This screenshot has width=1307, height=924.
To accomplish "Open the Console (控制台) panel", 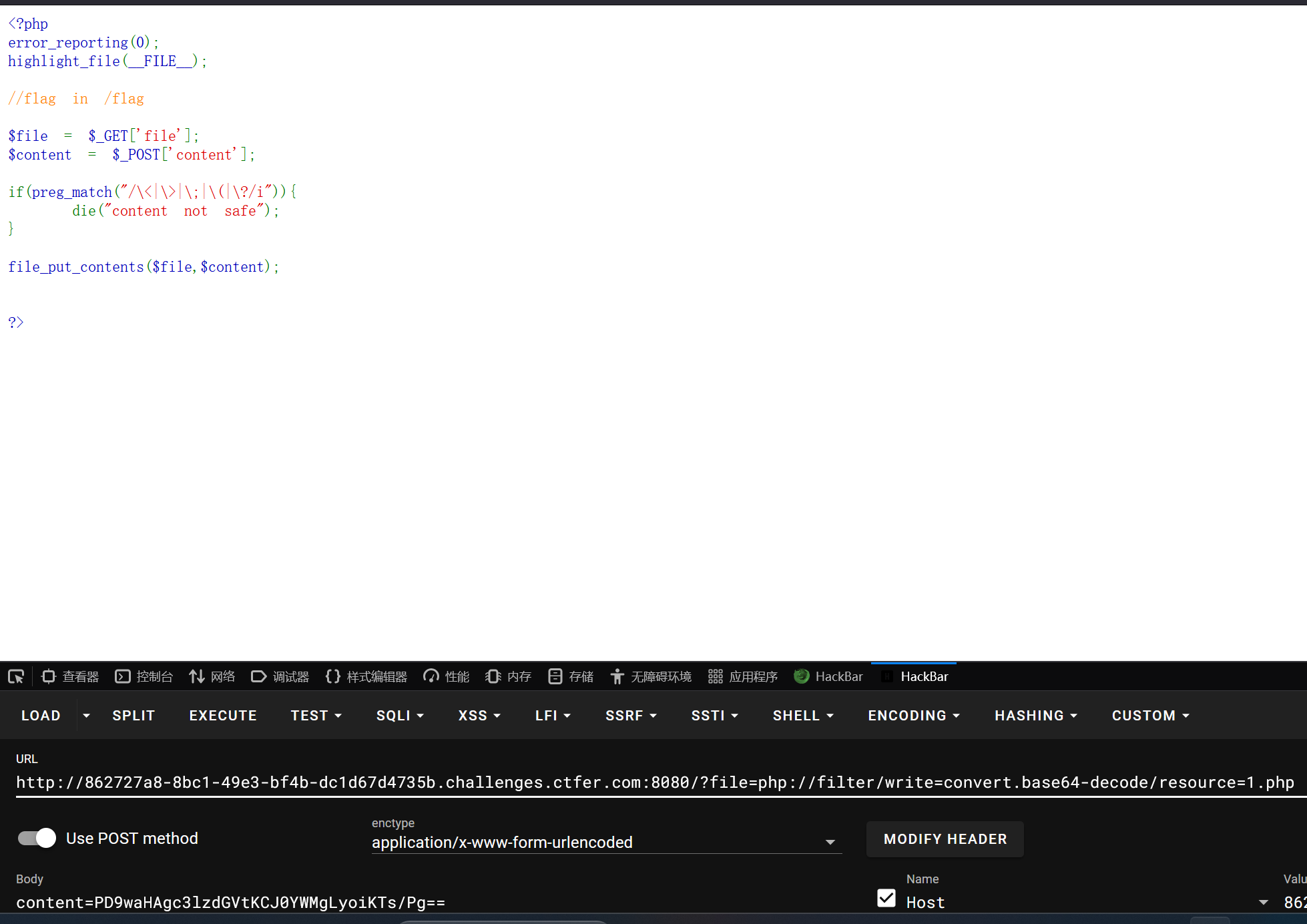I will (144, 676).
